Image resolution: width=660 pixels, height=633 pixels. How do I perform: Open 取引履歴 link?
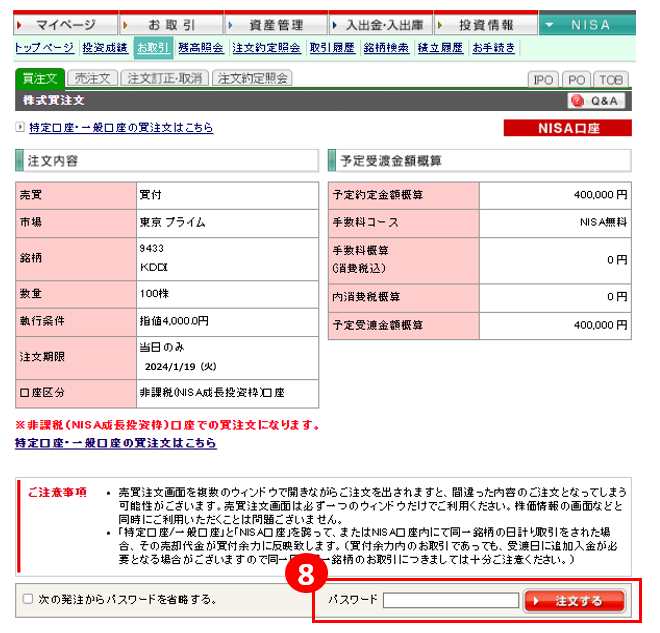point(332,48)
